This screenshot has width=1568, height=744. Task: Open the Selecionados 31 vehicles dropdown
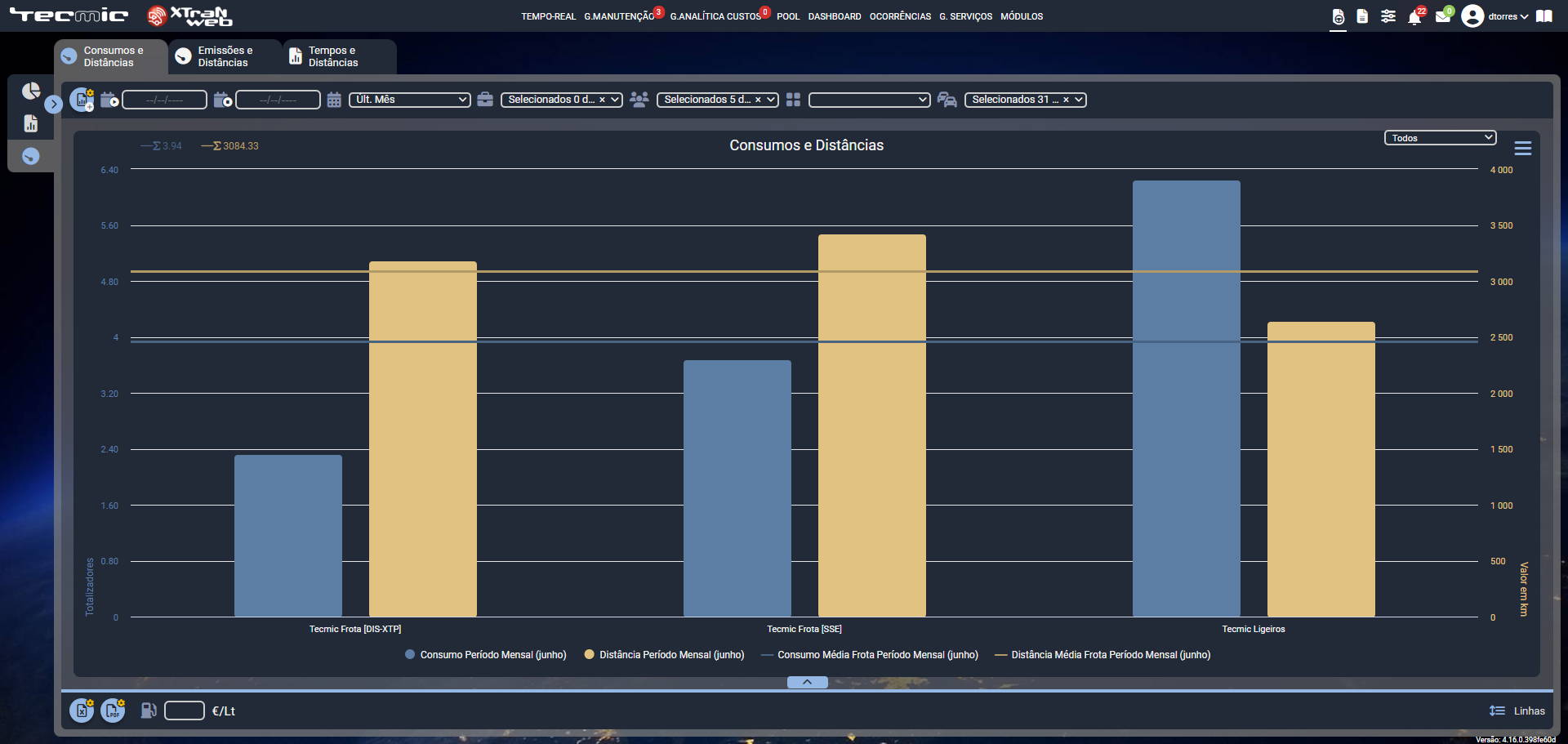point(1026,100)
